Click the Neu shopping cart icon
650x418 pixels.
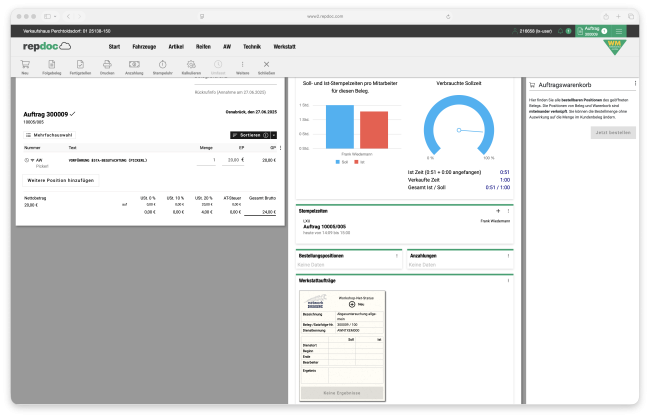24,65
